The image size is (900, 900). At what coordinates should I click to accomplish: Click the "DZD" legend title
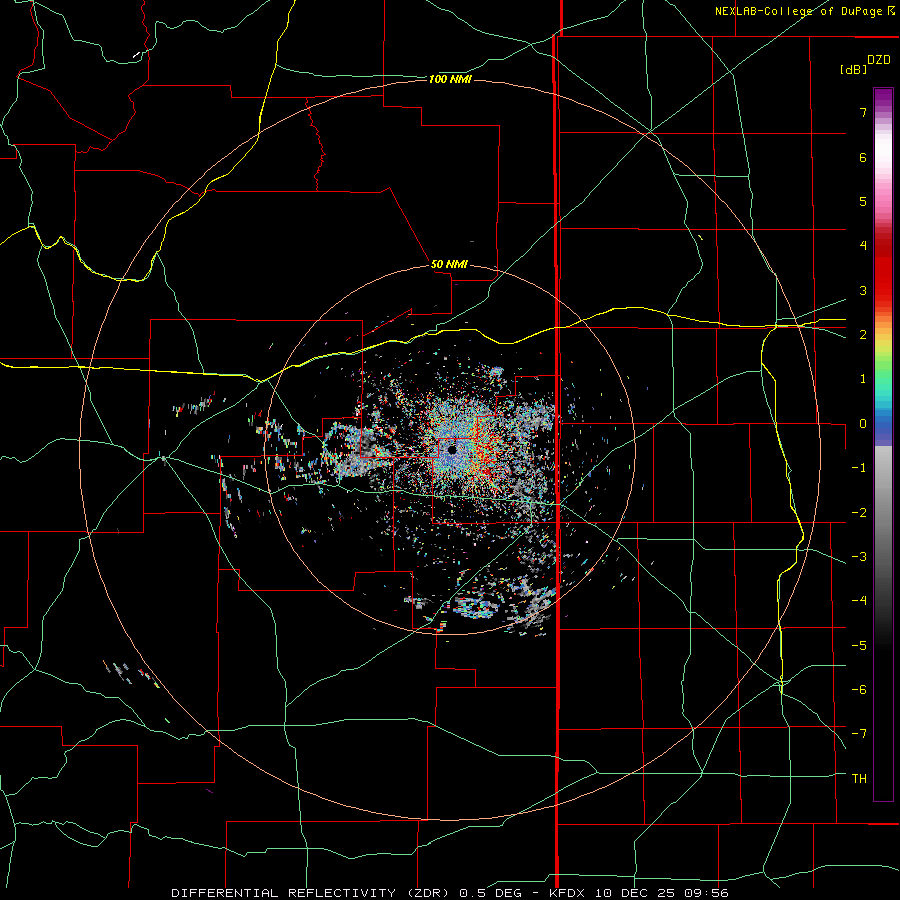point(879,60)
